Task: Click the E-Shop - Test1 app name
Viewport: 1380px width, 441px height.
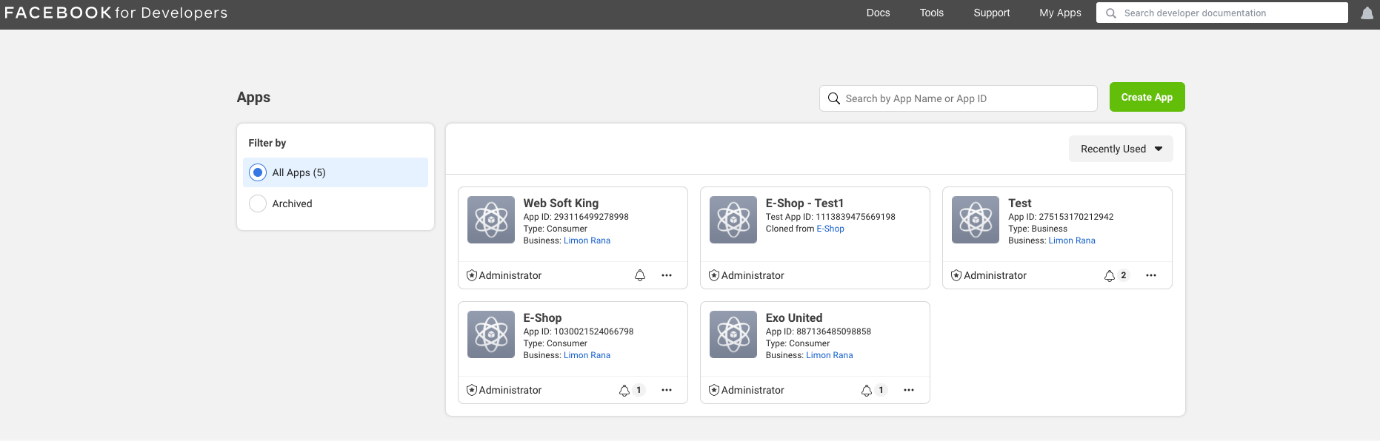Action: pyautogui.click(x=804, y=203)
